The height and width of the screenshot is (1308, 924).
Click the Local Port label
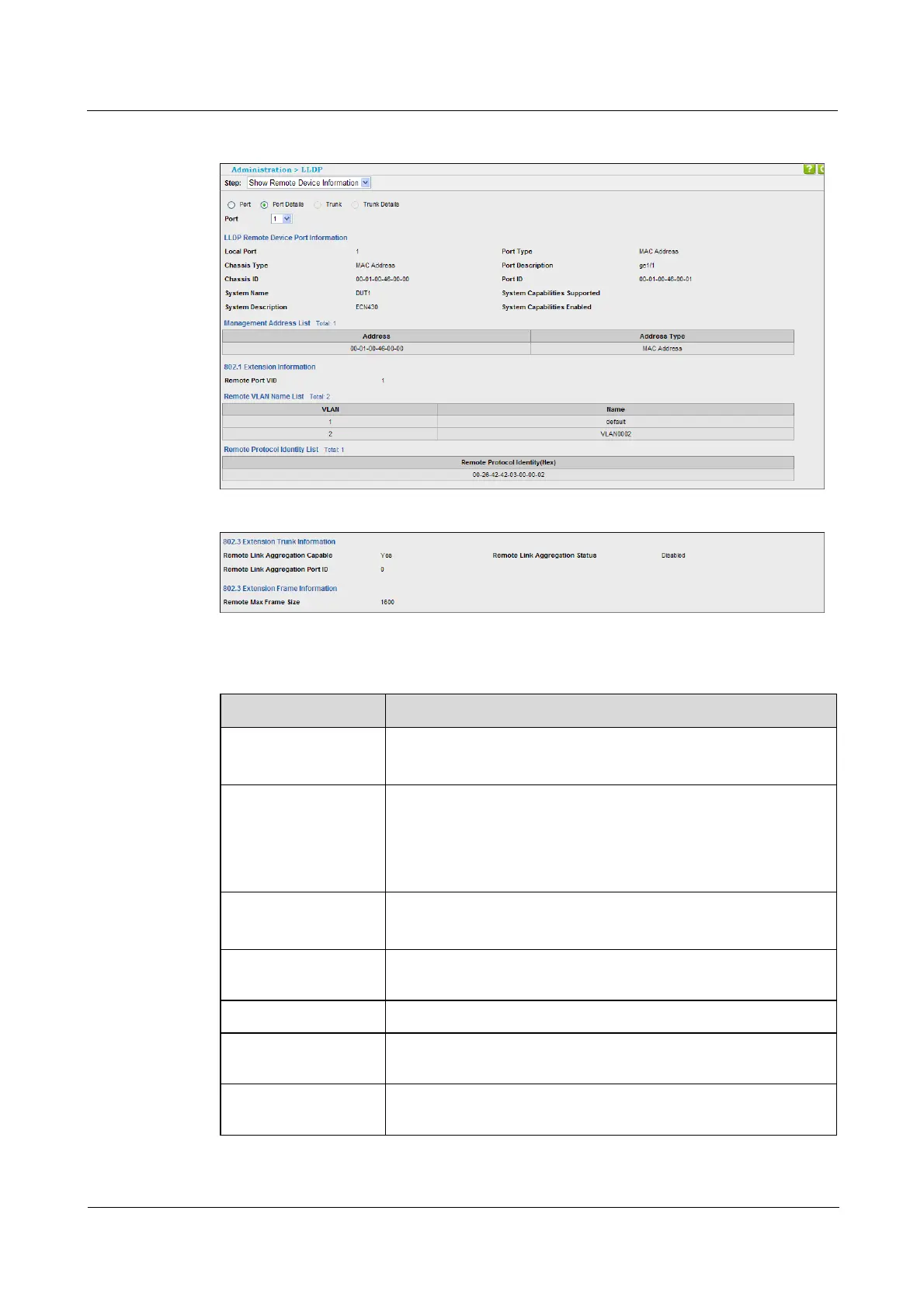tap(241, 252)
